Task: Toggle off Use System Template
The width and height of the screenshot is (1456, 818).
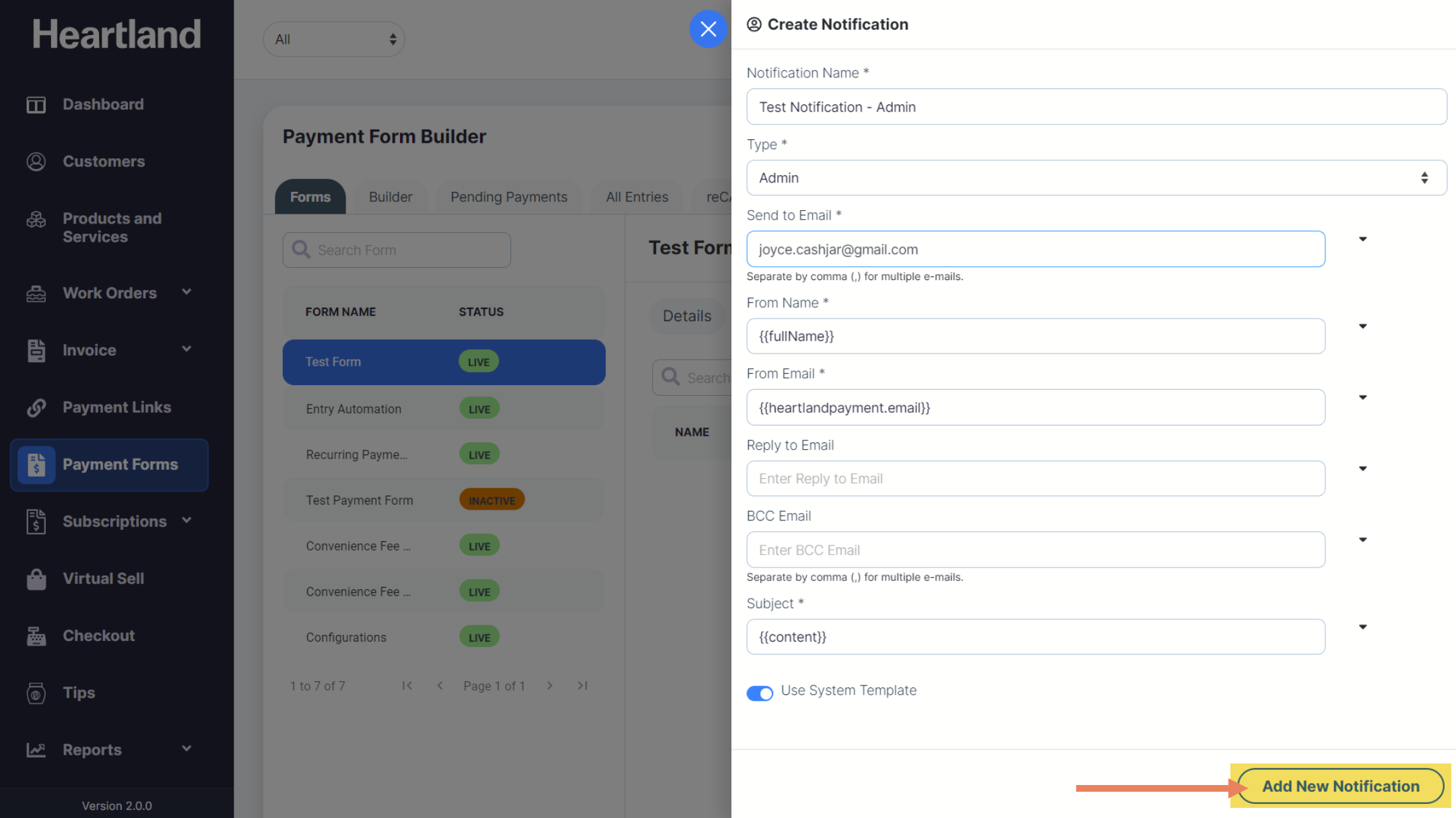Action: click(x=760, y=693)
